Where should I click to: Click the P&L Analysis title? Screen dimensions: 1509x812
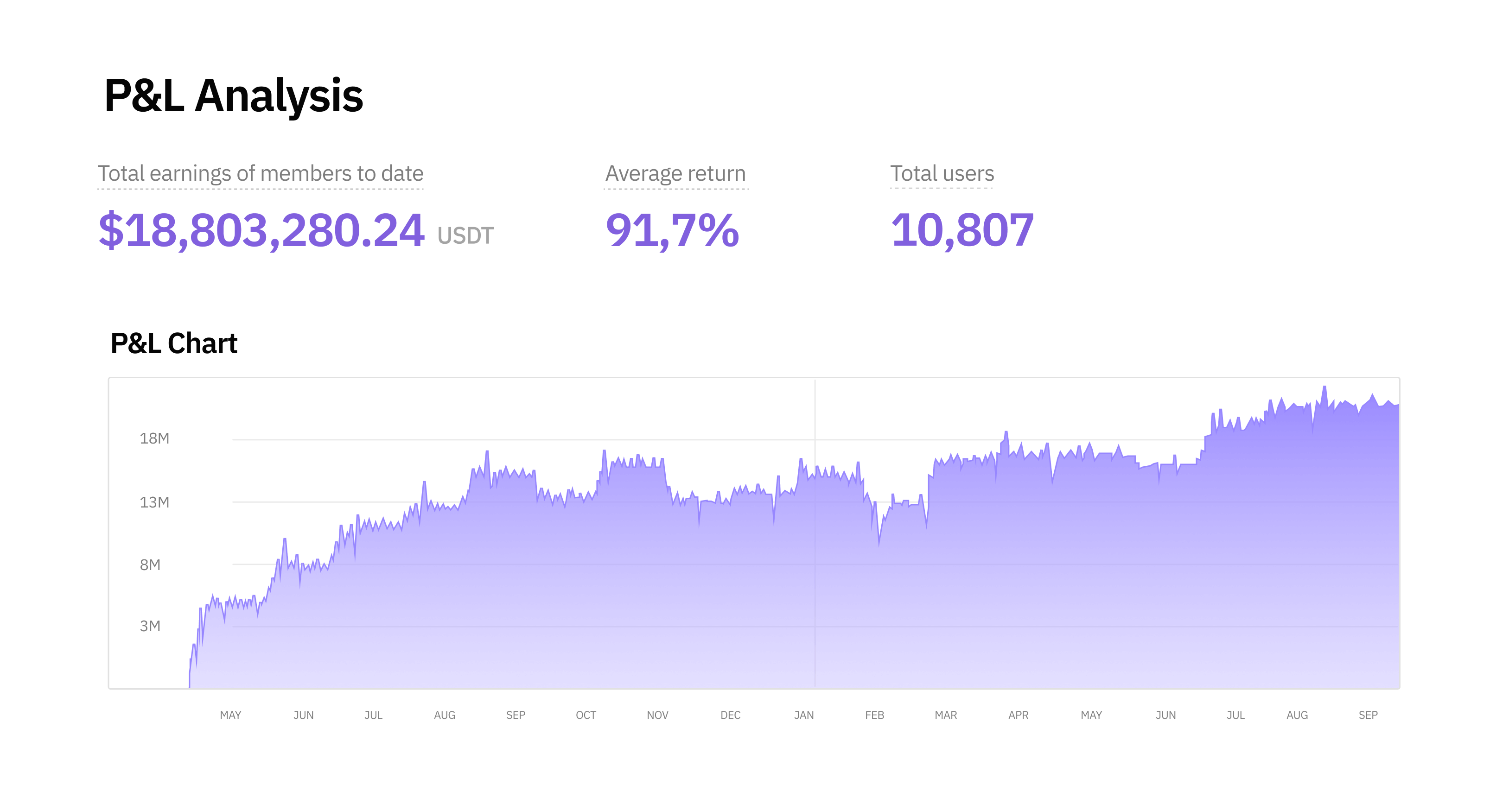(233, 96)
